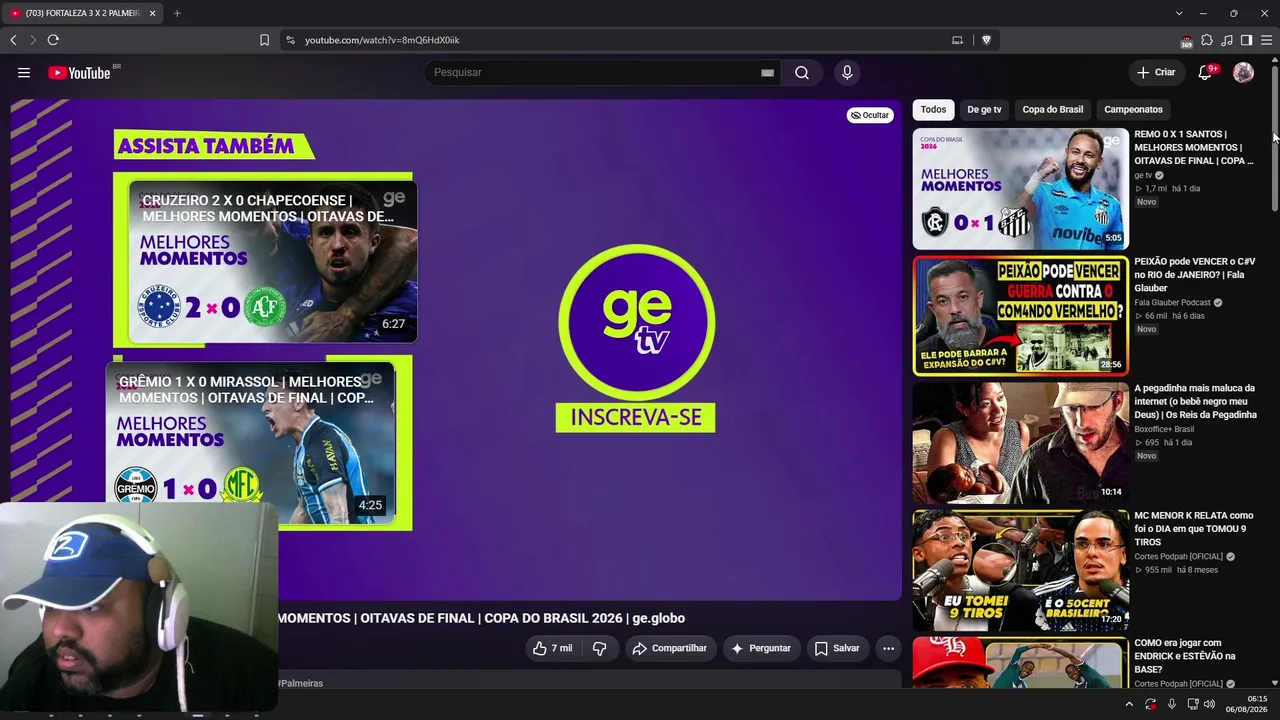1280x720 pixels.
Task: Click the ge tv channel logo circle
Action: tap(636, 322)
